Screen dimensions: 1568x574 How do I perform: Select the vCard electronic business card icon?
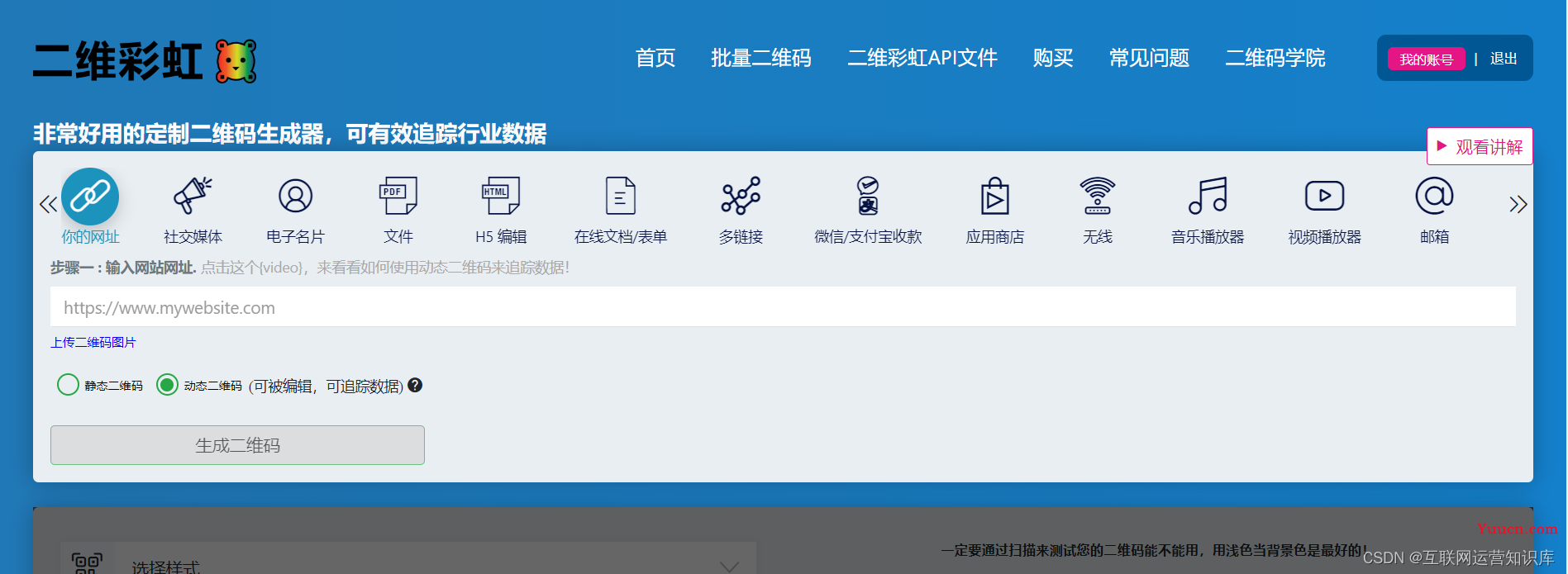(x=295, y=196)
